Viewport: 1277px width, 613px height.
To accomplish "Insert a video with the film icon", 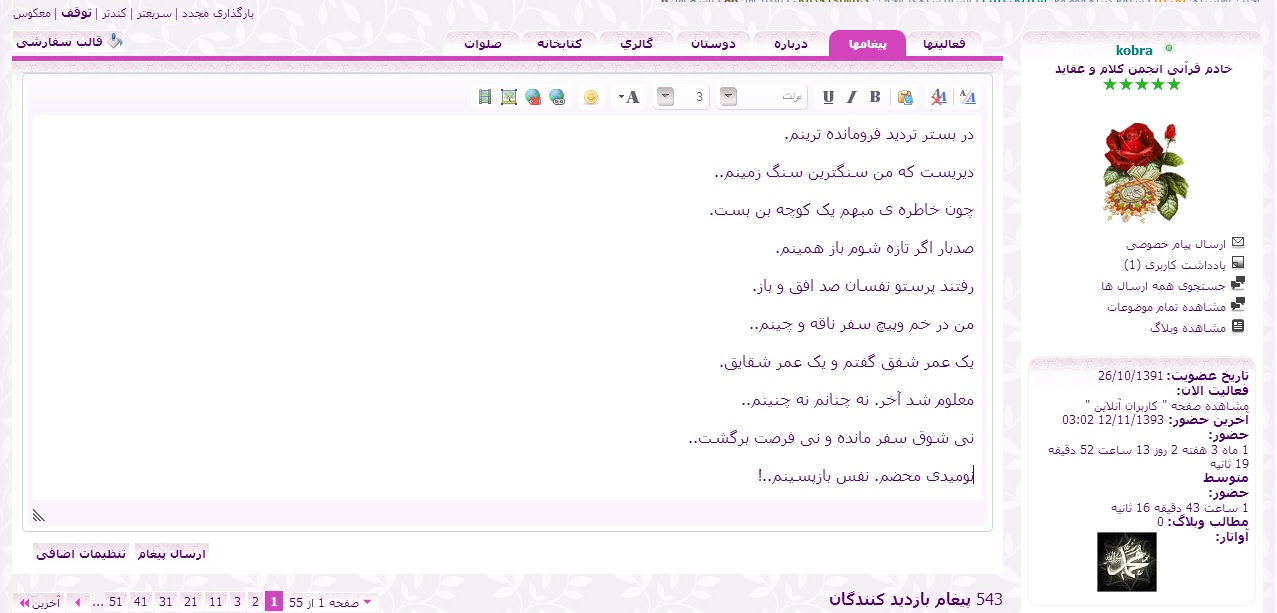I will [x=485, y=97].
